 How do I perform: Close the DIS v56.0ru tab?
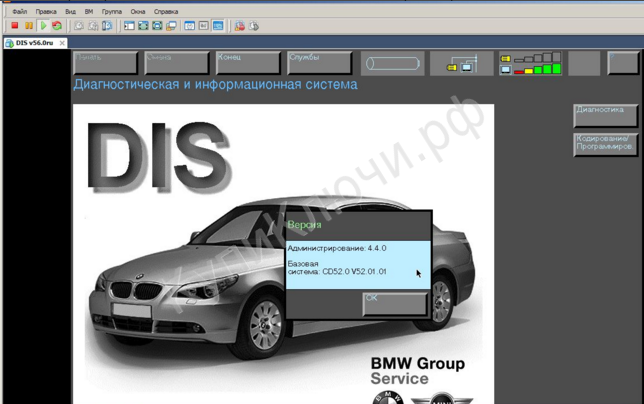(x=62, y=43)
